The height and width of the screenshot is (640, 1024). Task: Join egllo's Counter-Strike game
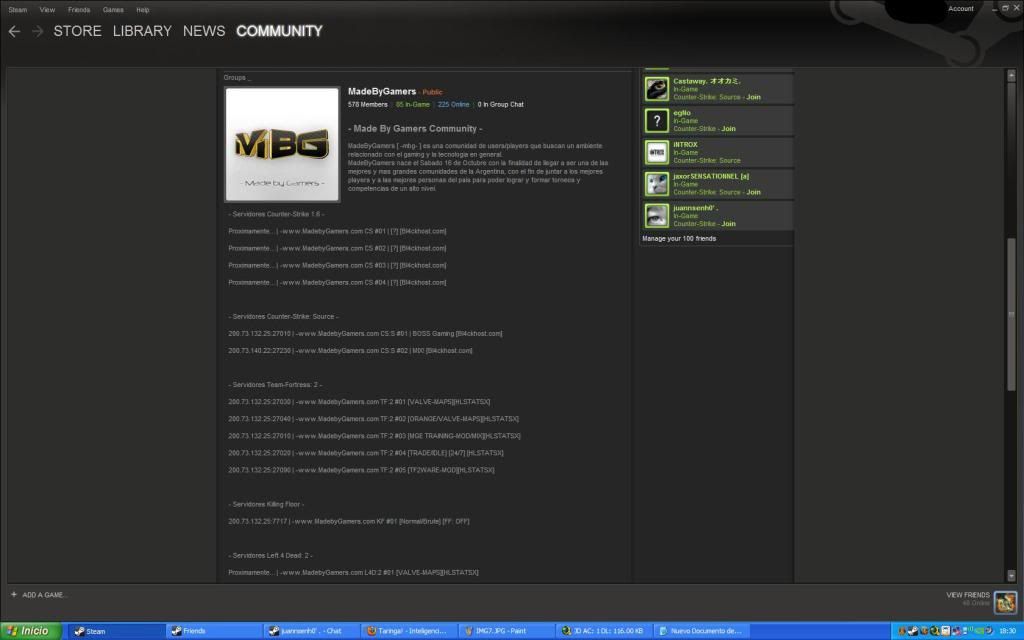[x=728, y=129]
